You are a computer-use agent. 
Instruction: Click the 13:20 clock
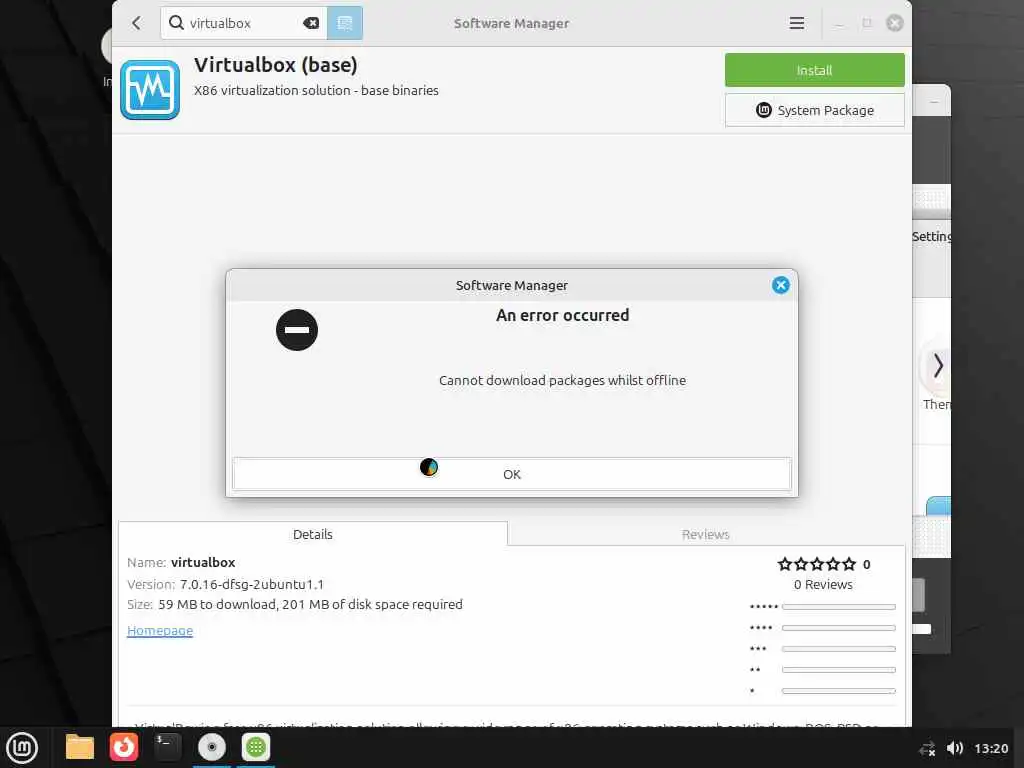click(991, 748)
